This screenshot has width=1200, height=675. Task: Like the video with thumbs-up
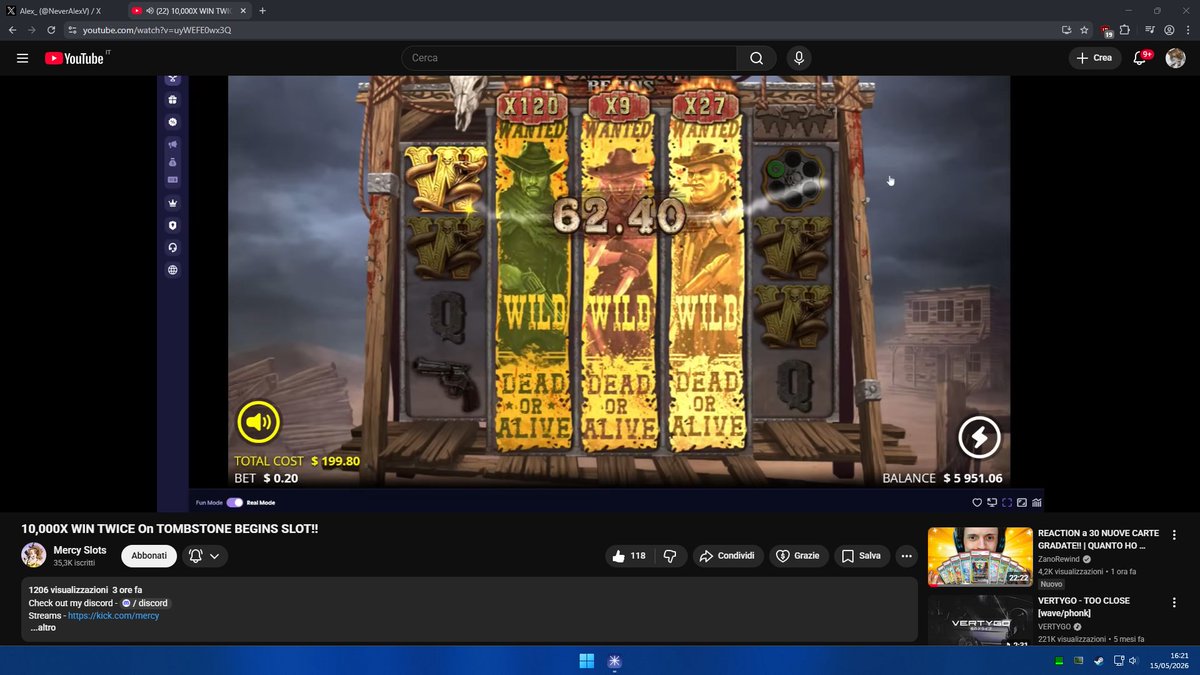pos(627,556)
